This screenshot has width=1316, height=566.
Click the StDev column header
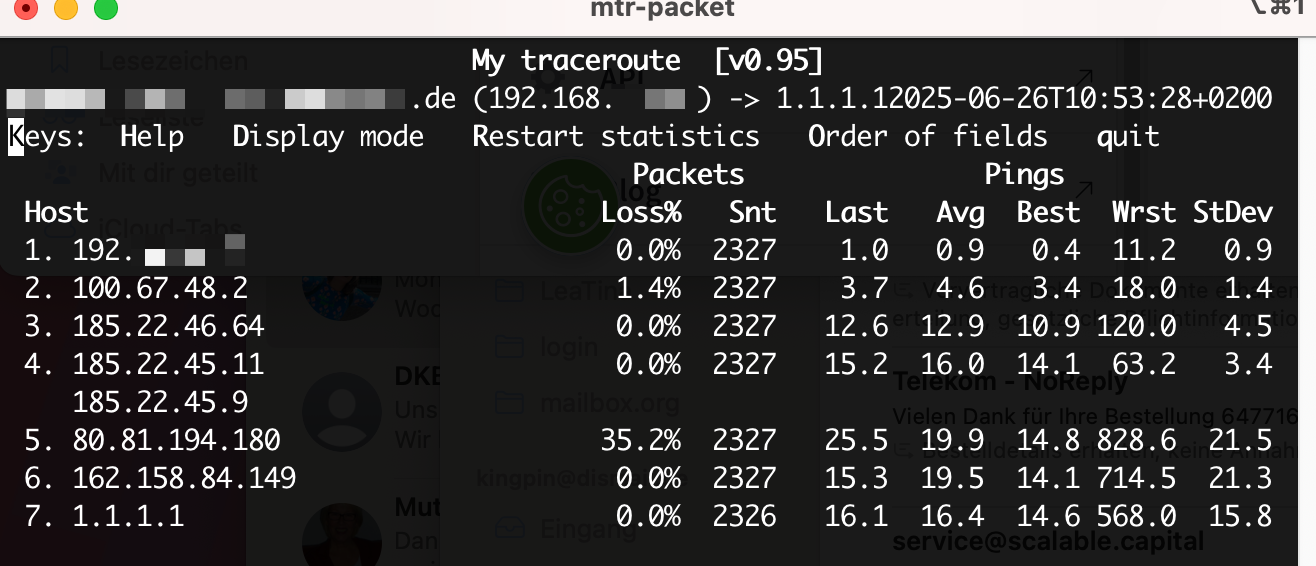click(x=1233, y=212)
